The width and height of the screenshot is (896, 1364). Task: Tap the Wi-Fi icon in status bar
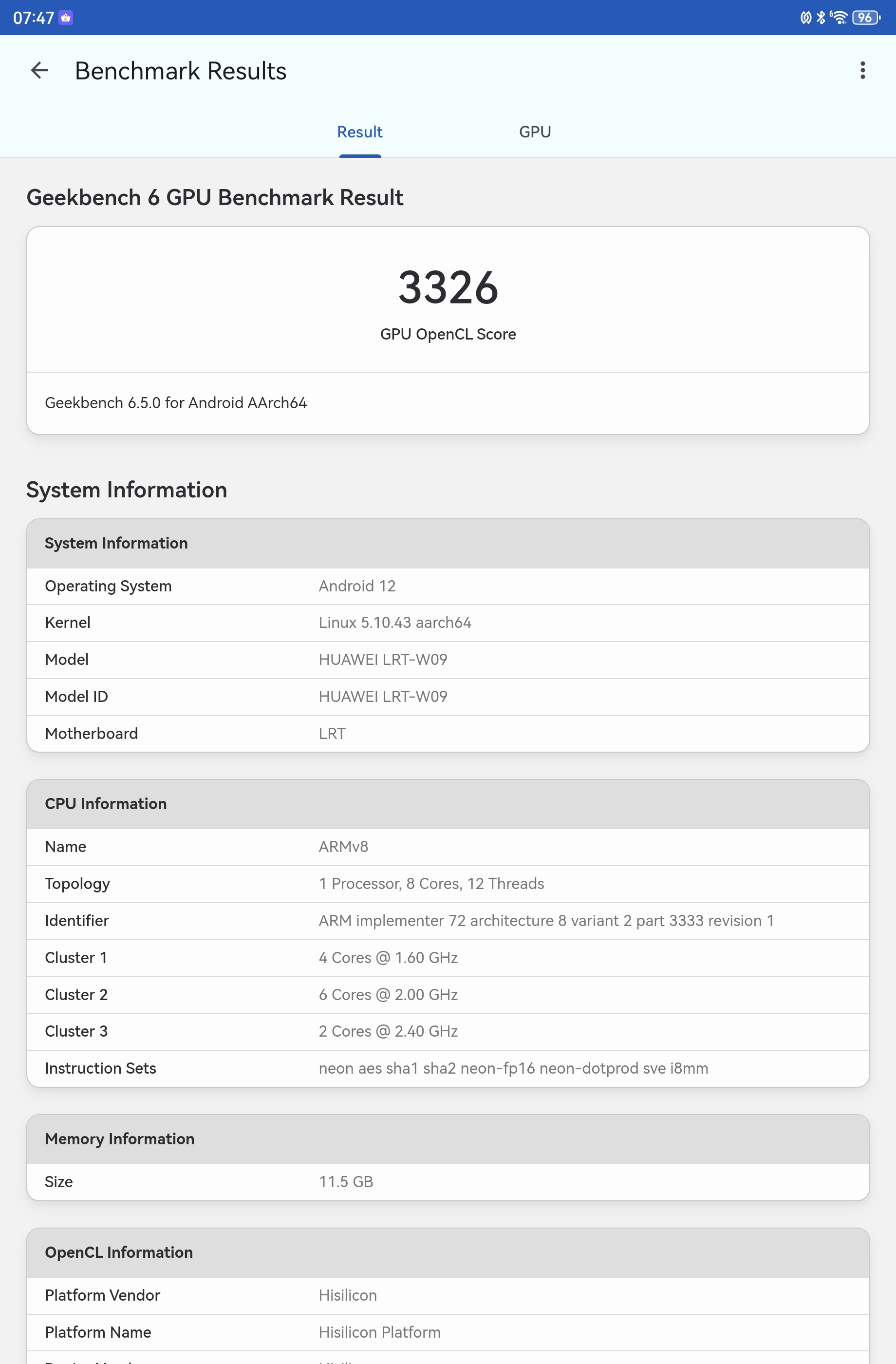tap(839, 18)
